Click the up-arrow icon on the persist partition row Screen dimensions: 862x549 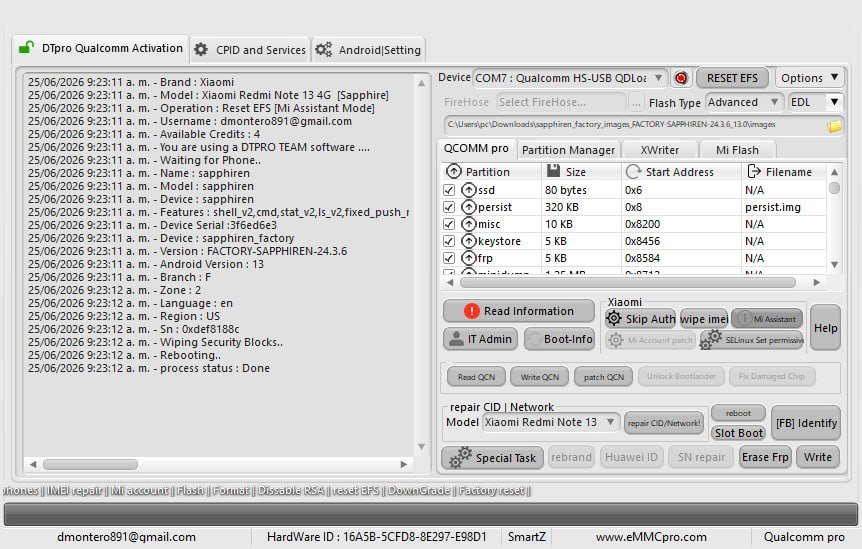click(468, 207)
